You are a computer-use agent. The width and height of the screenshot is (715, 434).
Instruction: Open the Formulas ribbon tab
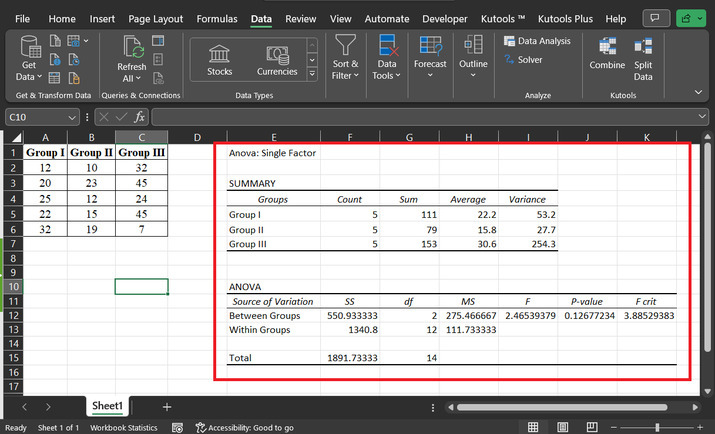(x=217, y=18)
